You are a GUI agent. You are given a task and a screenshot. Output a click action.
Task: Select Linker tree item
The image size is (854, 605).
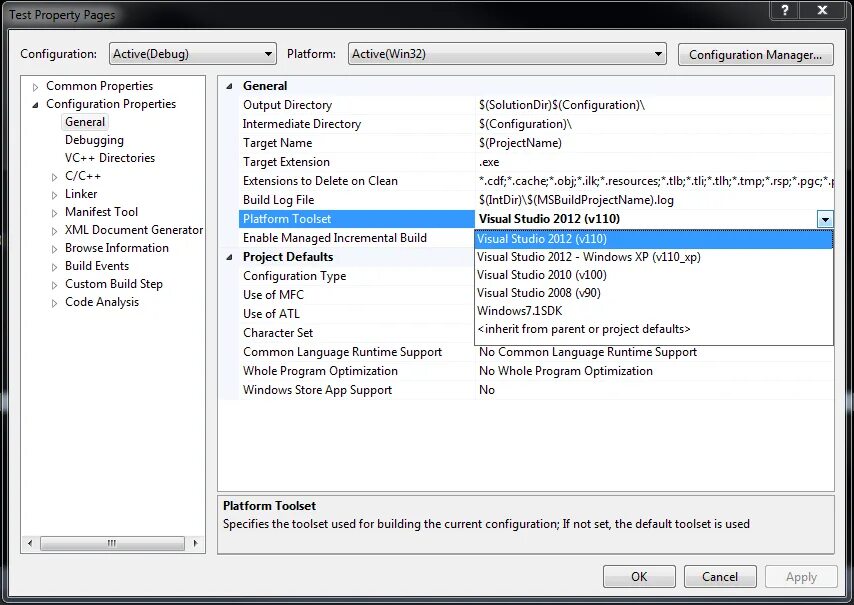pyautogui.click(x=81, y=194)
